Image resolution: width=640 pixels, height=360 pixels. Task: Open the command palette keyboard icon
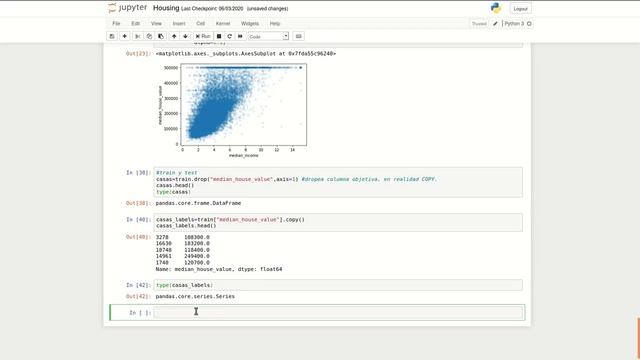point(298,36)
